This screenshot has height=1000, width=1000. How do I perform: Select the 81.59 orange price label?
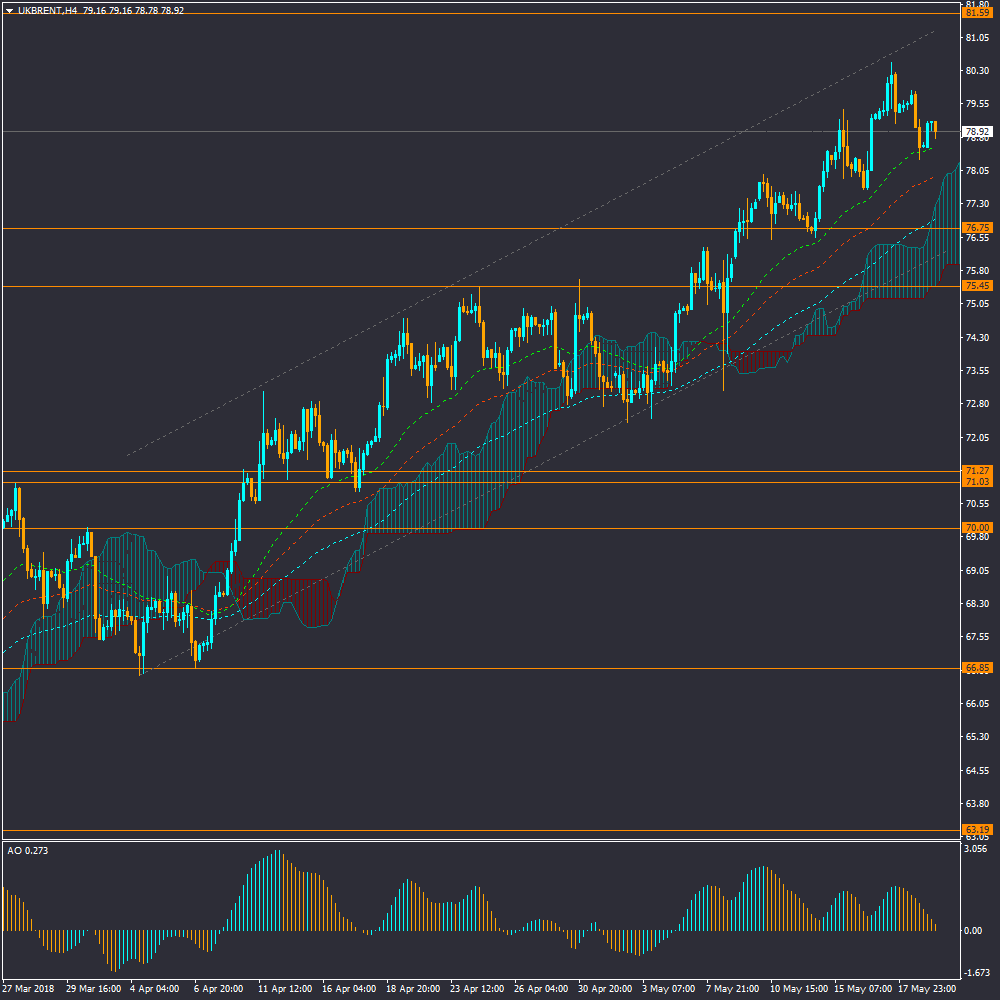click(976, 13)
